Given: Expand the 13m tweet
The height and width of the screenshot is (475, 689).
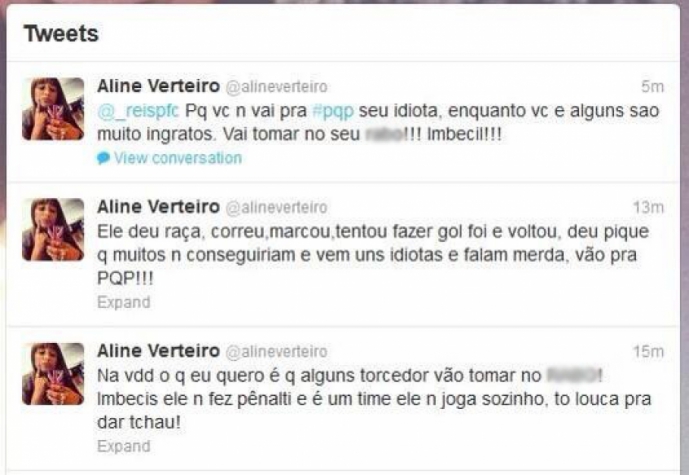Looking at the screenshot, I should pos(124,302).
